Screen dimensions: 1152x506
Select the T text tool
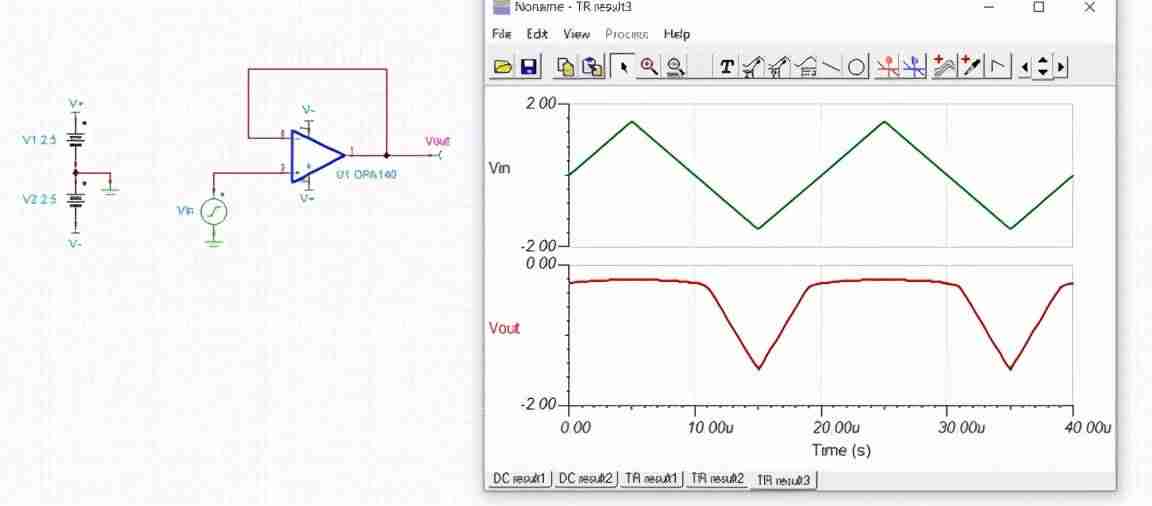pos(727,67)
